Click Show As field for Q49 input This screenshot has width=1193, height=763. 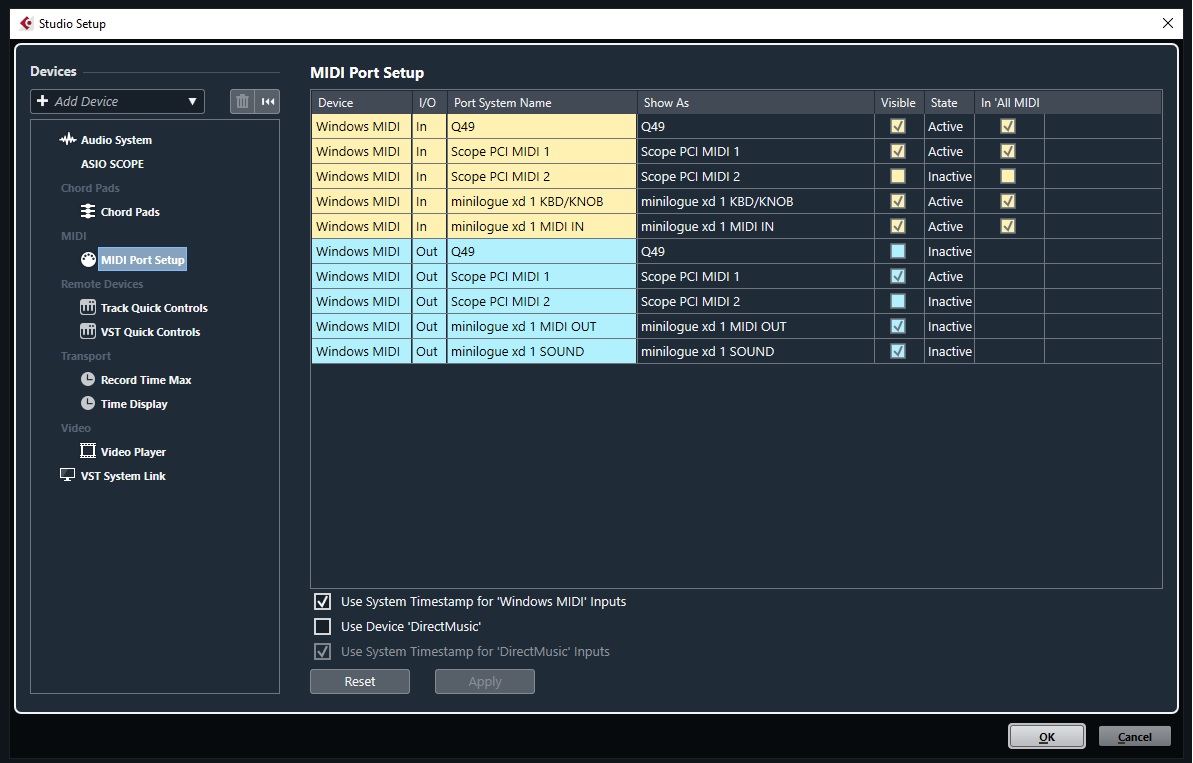point(756,126)
